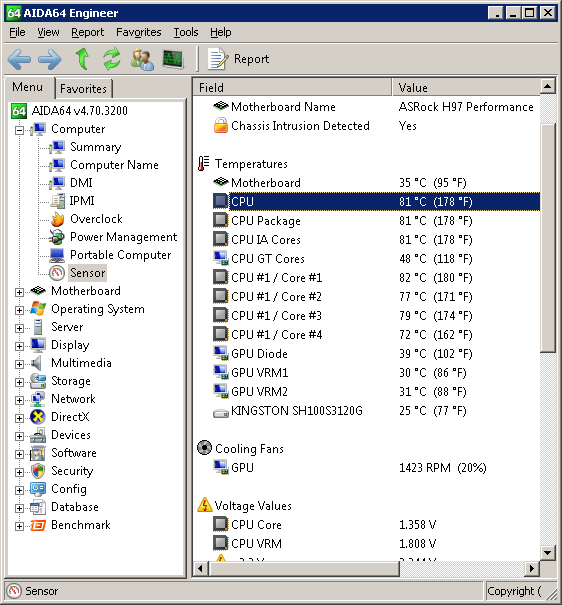Image resolution: width=562 pixels, height=605 pixels.
Task: Click the horizontal scrollbar right arrow
Action: [532, 568]
